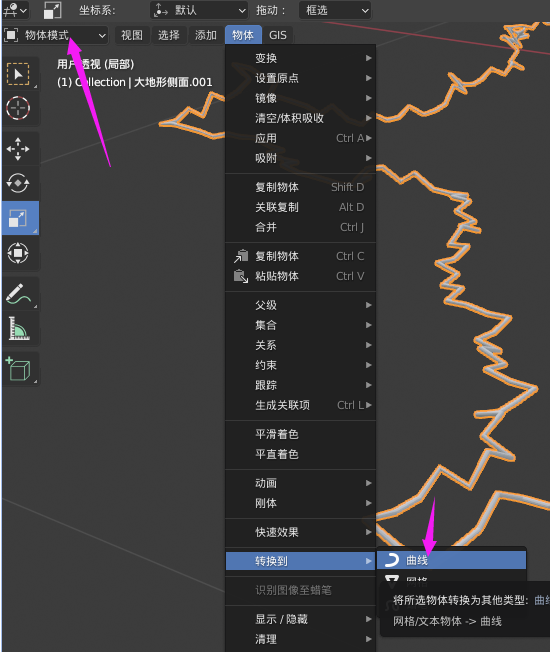The height and width of the screenshot is (652, 550).
Task: Choose 复制物体 Ctrl C entry
Action: (301, 256)
